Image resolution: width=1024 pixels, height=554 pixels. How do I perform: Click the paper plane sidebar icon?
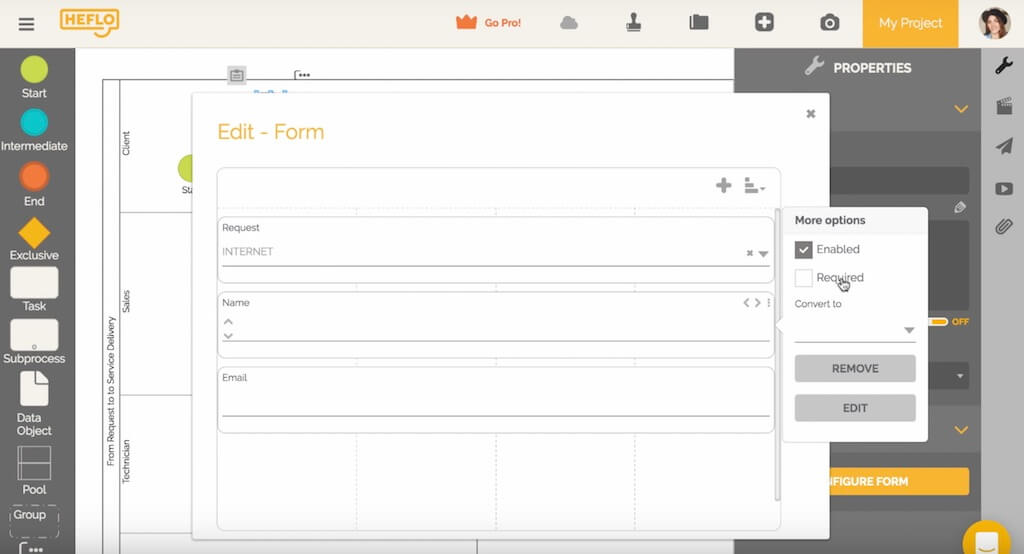(1004, 146)
